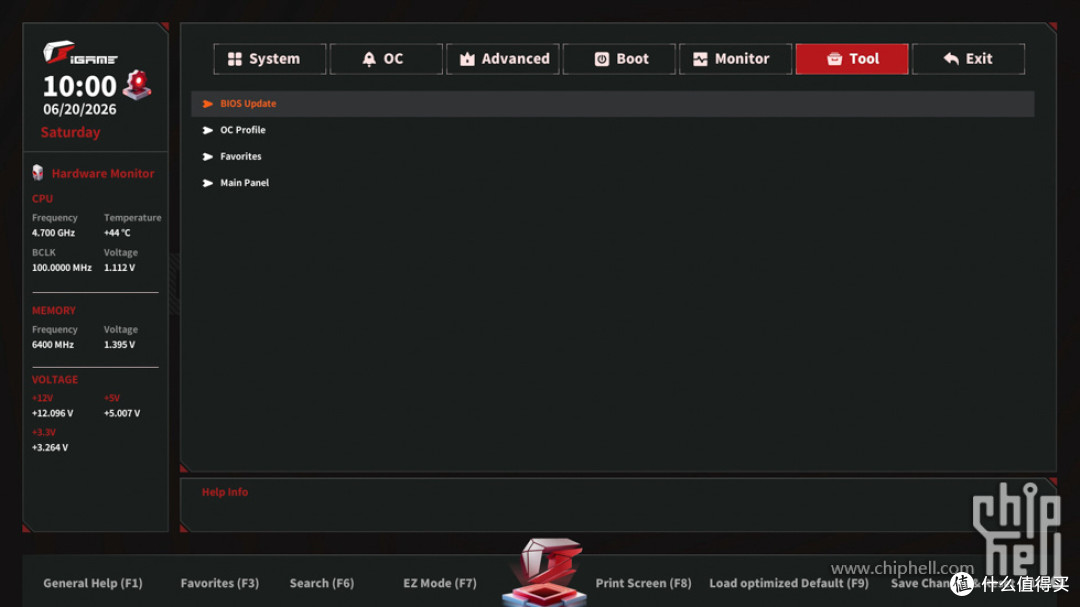Click the System grid icon
The height and width of the screenshot is (607, 1080).
[x=235, y=59]
